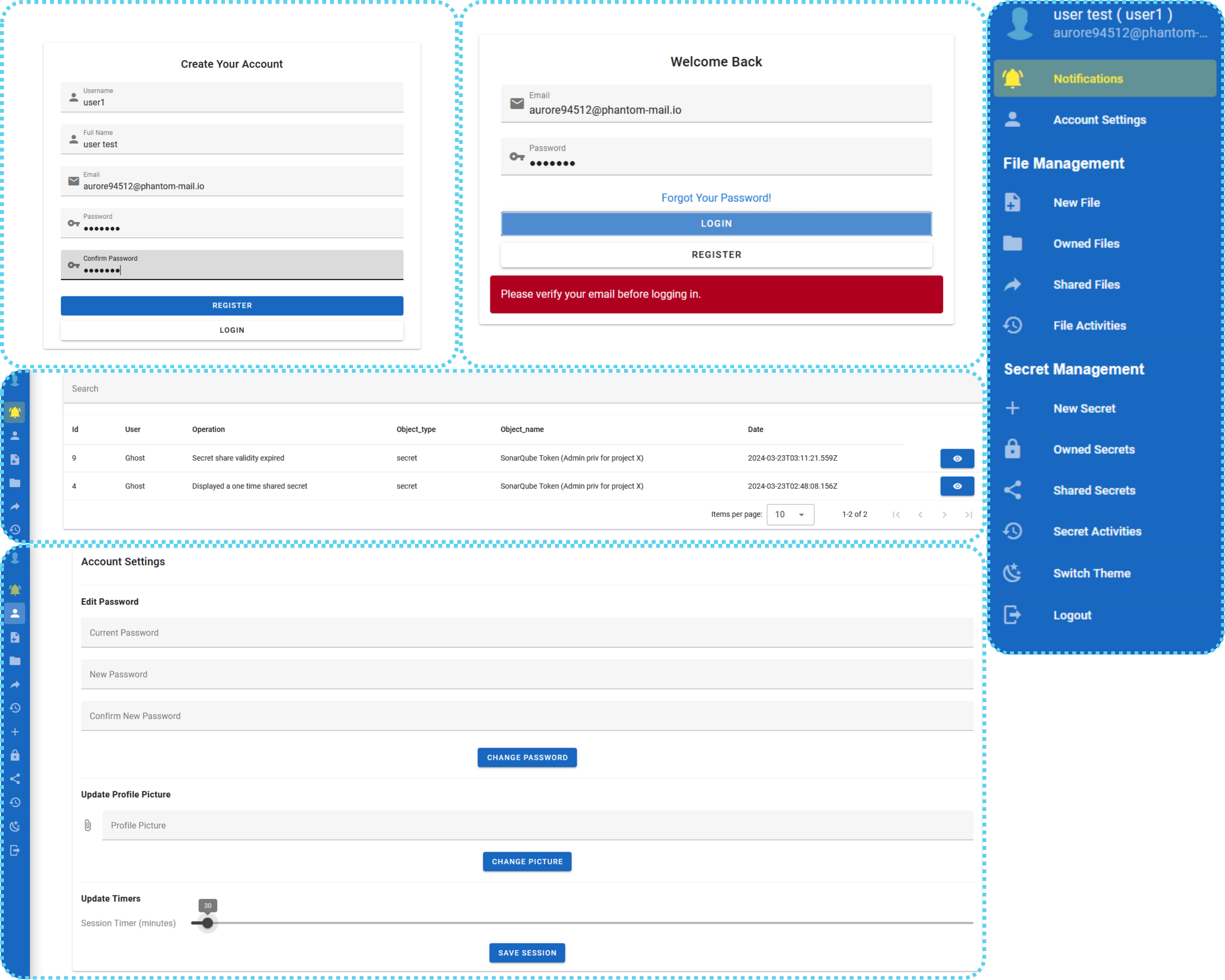Click the Search field above notifications table
Screen dimensions: 1225x980
pos(523,389)
